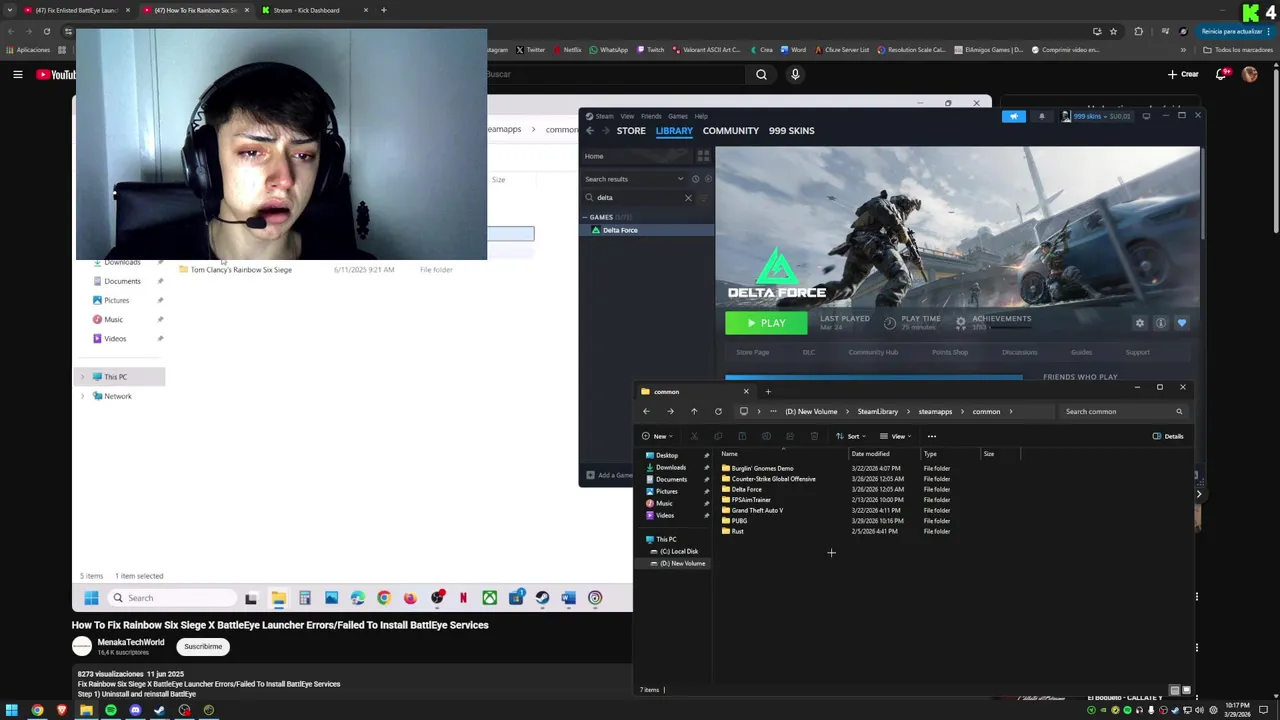Viewport: 1280px width, 720px height.
Task: Open Explorer See more ellipsis menu
Action: tap(932, 436)
